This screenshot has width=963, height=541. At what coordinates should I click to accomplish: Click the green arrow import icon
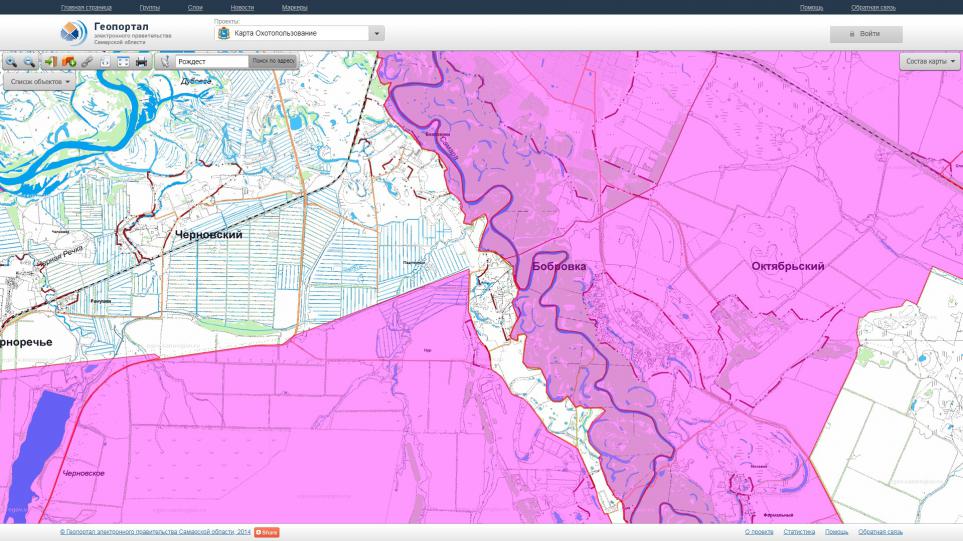pos(50,62)
